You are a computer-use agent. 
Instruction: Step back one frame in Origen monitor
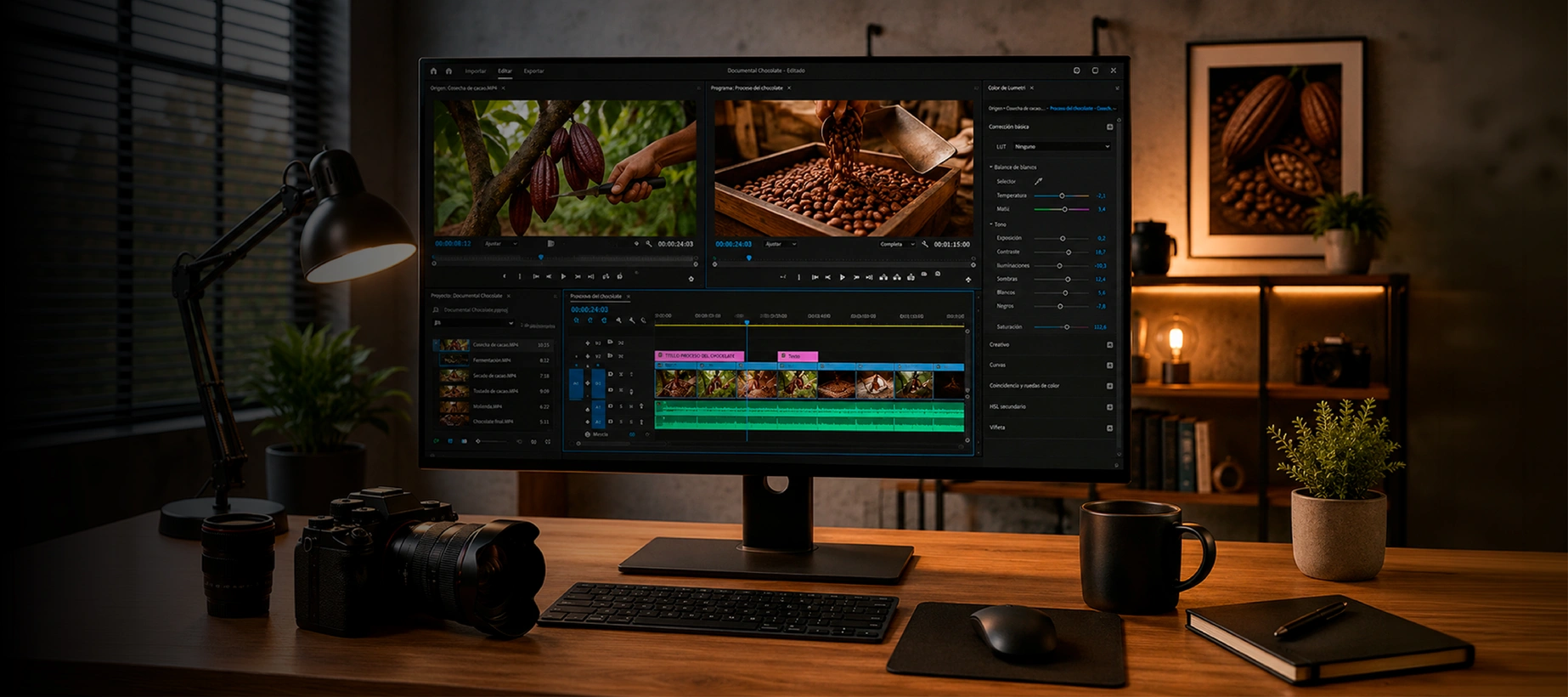549,276
